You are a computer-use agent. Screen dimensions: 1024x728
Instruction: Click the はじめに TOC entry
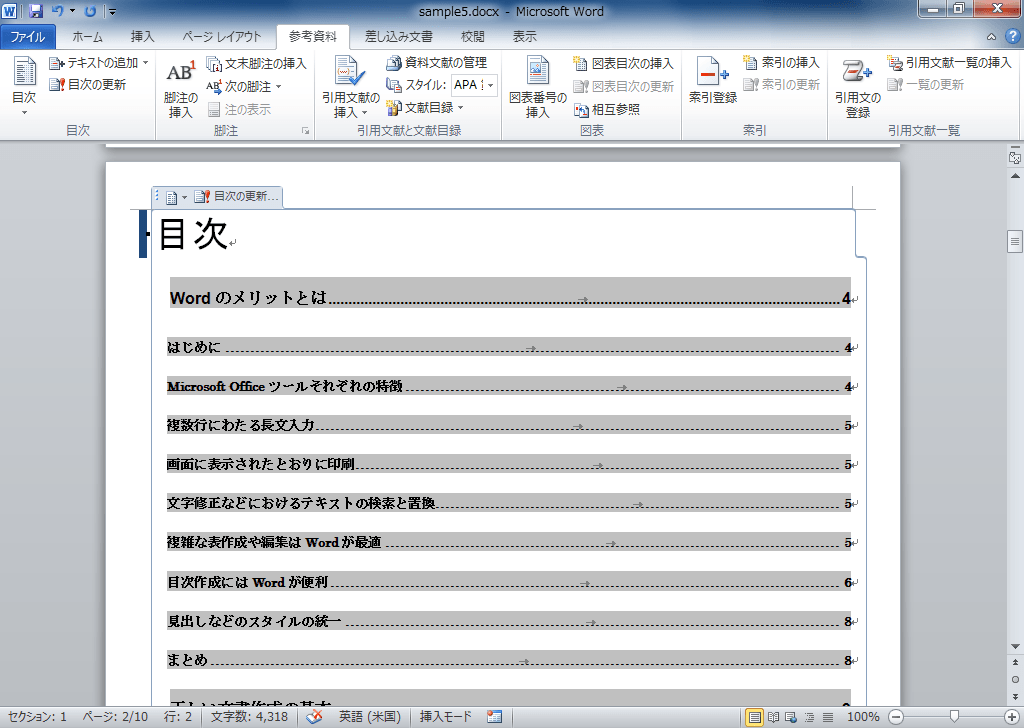pos(509,347)
